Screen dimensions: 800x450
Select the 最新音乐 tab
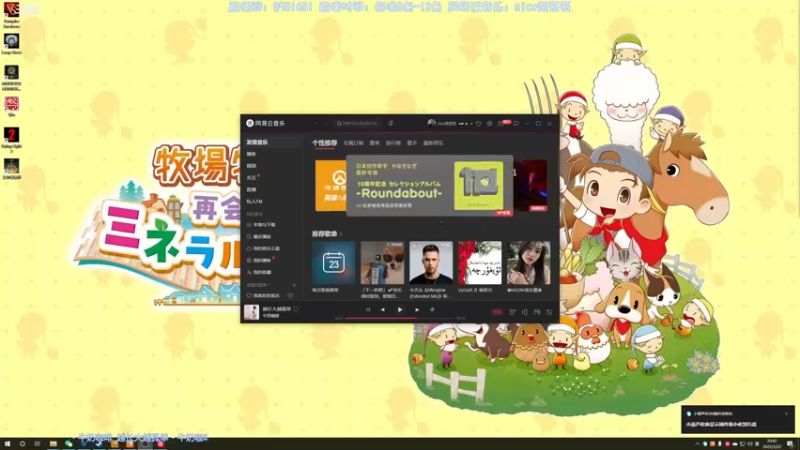[x=433, y=143]
